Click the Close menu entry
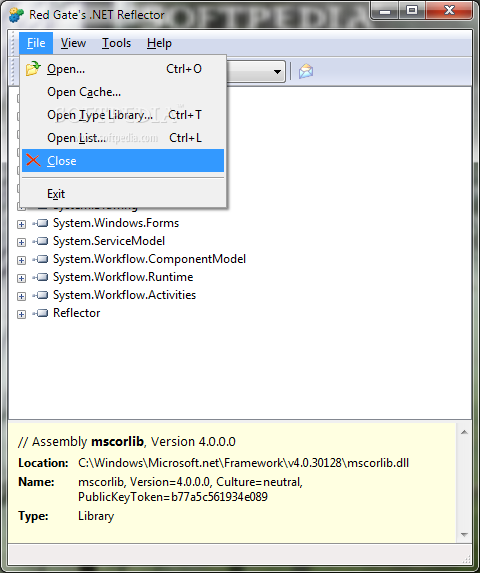This screenshot has height=573, width=480. pos(123,160)
